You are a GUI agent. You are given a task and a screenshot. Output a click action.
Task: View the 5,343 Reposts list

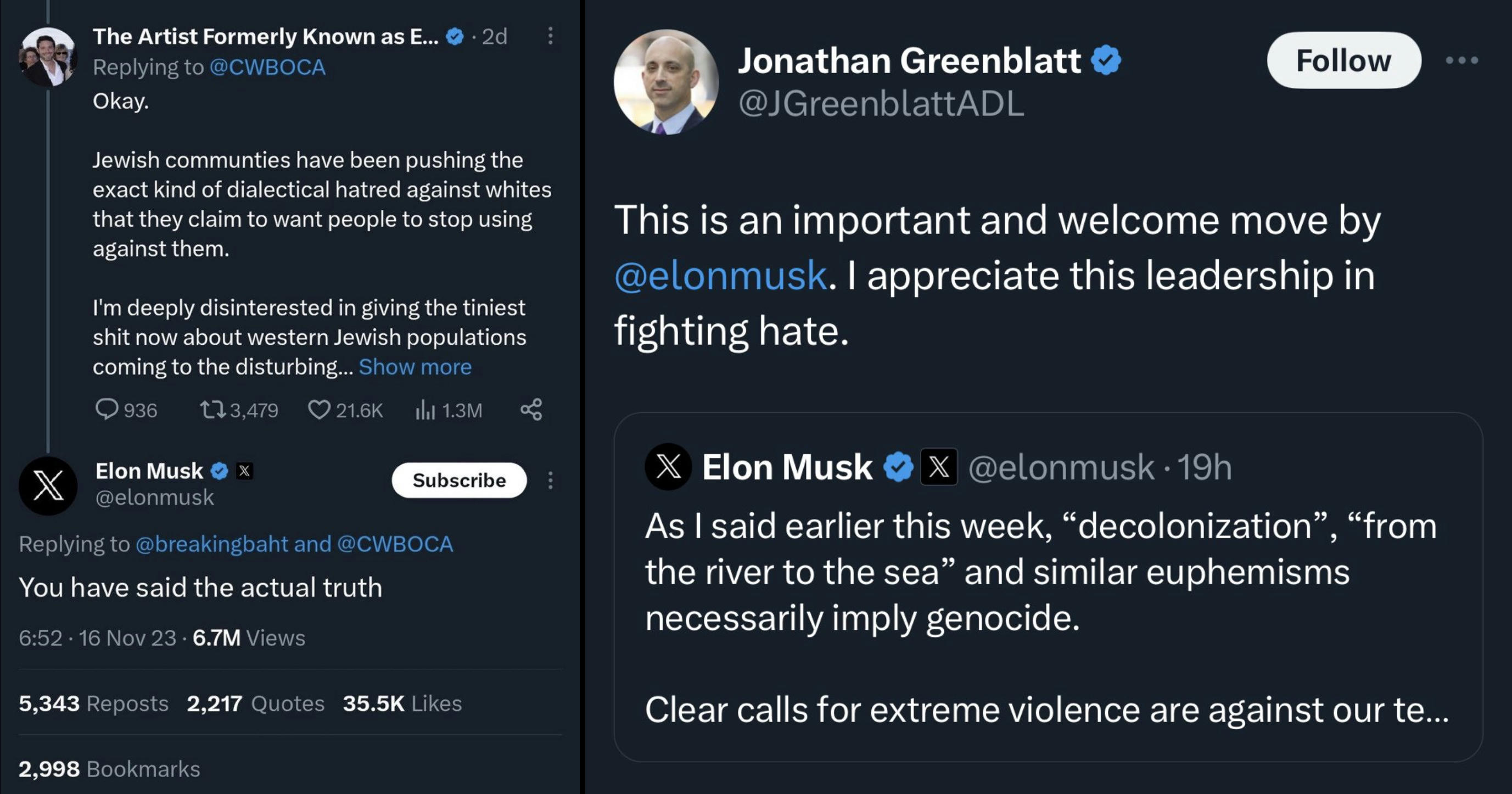pyautogui.click(x=93, y=703)
